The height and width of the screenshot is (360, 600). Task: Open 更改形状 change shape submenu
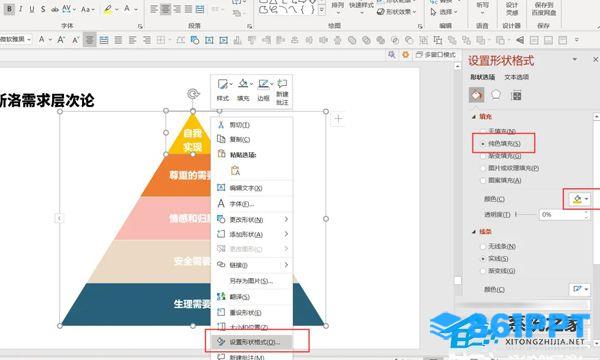pos(252,220)
